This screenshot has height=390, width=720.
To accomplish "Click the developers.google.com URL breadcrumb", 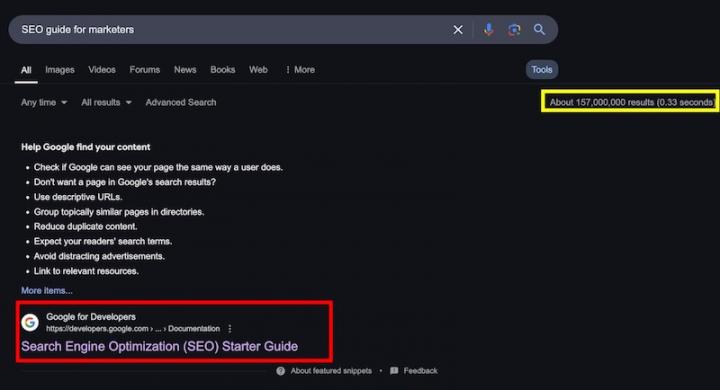I will (133, 329).
